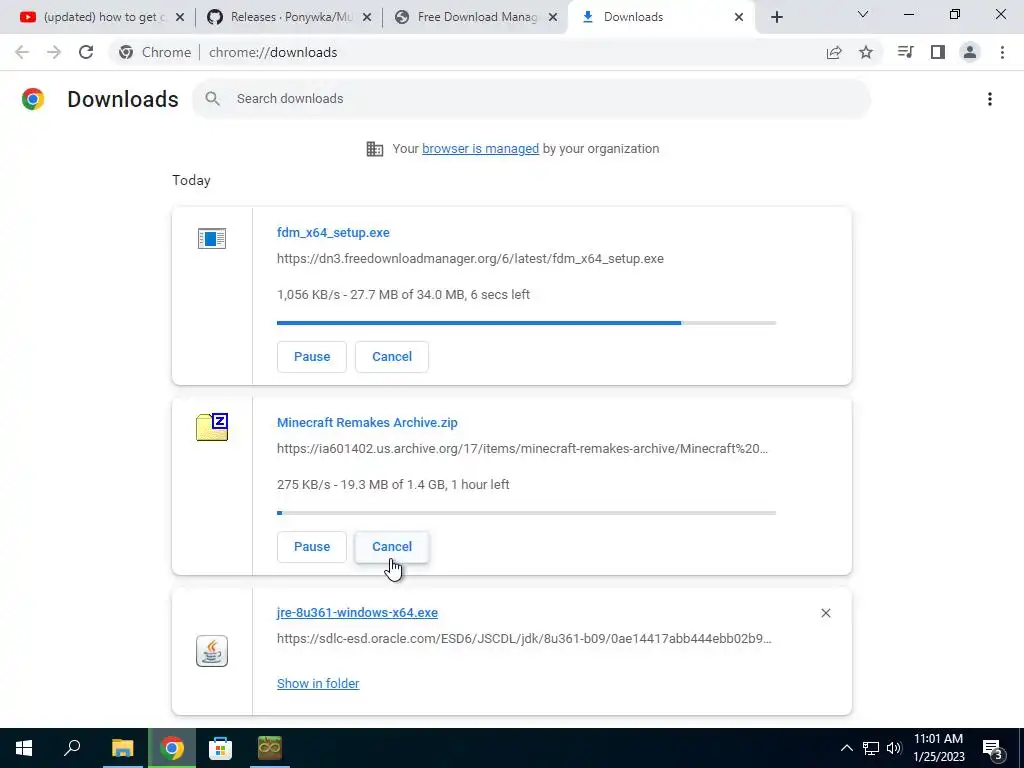
Task: Click the Chrome logo beside Downloads
Action: coord(33,99)
